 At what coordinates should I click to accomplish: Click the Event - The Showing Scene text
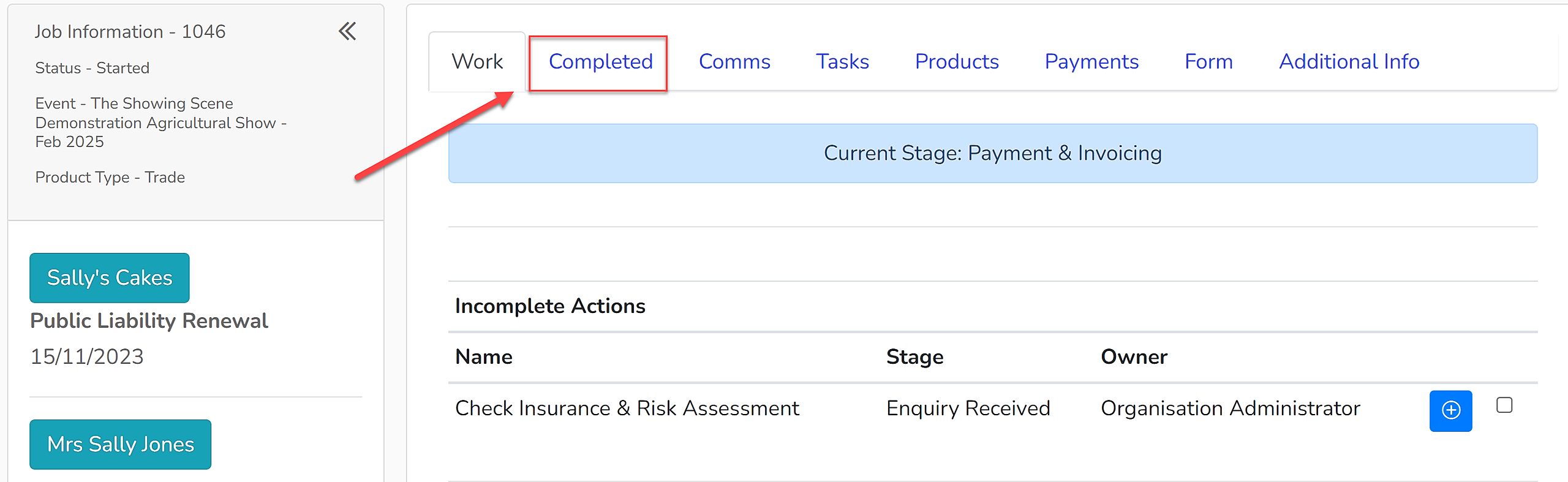(161, 122)
